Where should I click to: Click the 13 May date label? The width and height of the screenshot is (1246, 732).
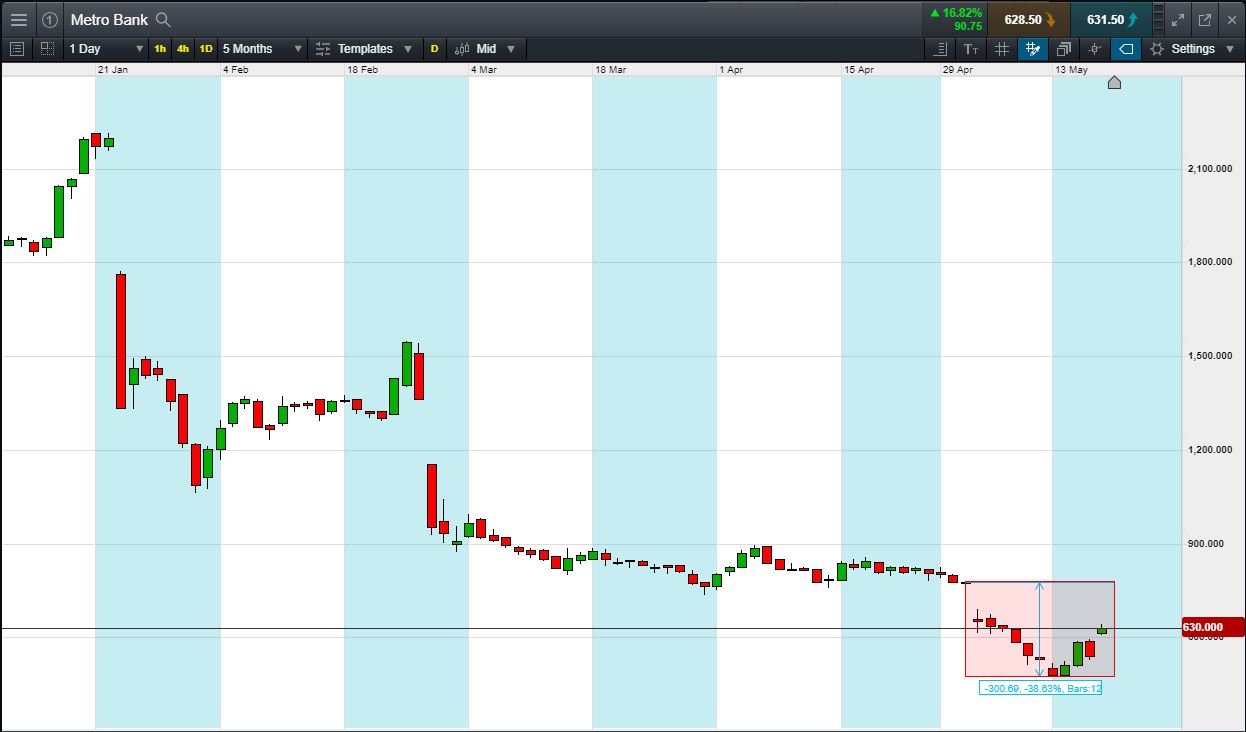coord(1072,70)
